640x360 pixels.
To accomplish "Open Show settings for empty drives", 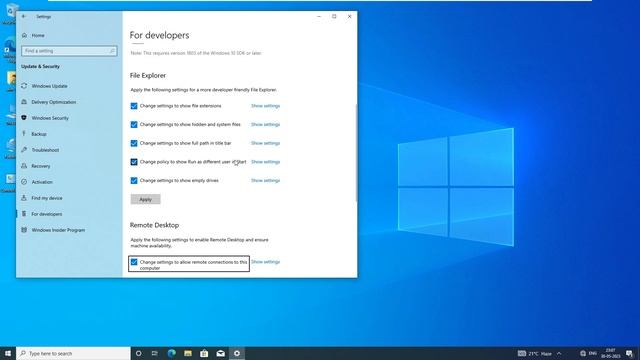I will pos(265,180).
